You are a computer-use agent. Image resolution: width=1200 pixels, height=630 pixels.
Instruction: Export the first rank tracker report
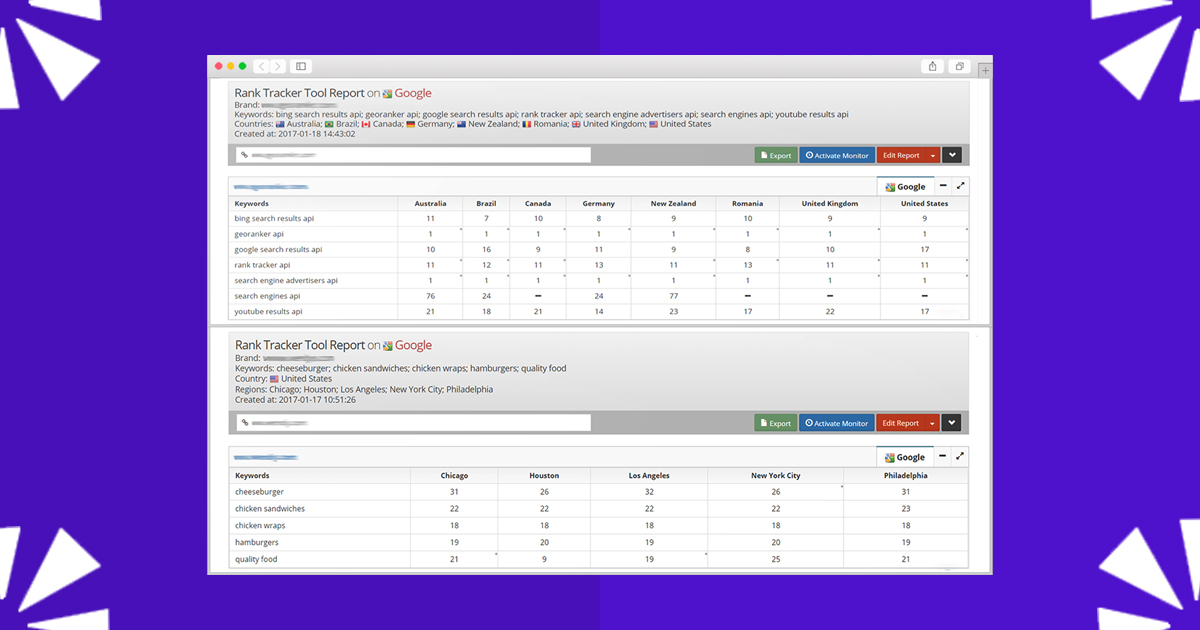[775, 155]
